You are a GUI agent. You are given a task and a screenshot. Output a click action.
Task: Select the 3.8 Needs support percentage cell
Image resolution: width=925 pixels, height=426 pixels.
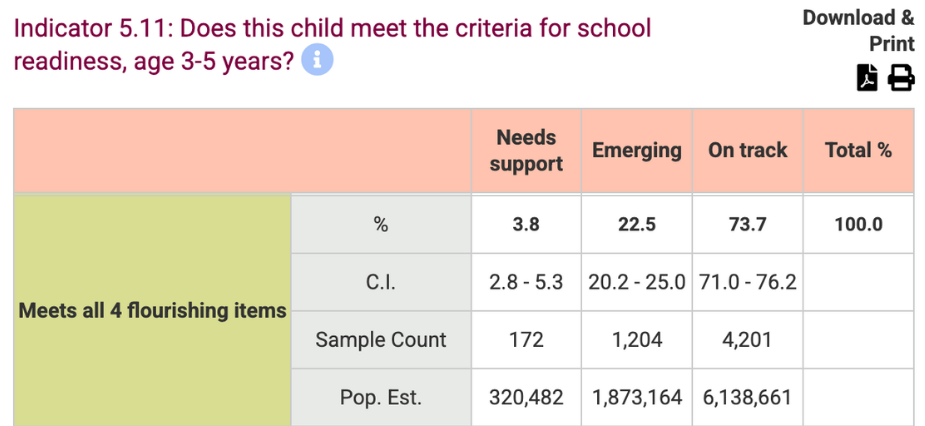[526, 225]
